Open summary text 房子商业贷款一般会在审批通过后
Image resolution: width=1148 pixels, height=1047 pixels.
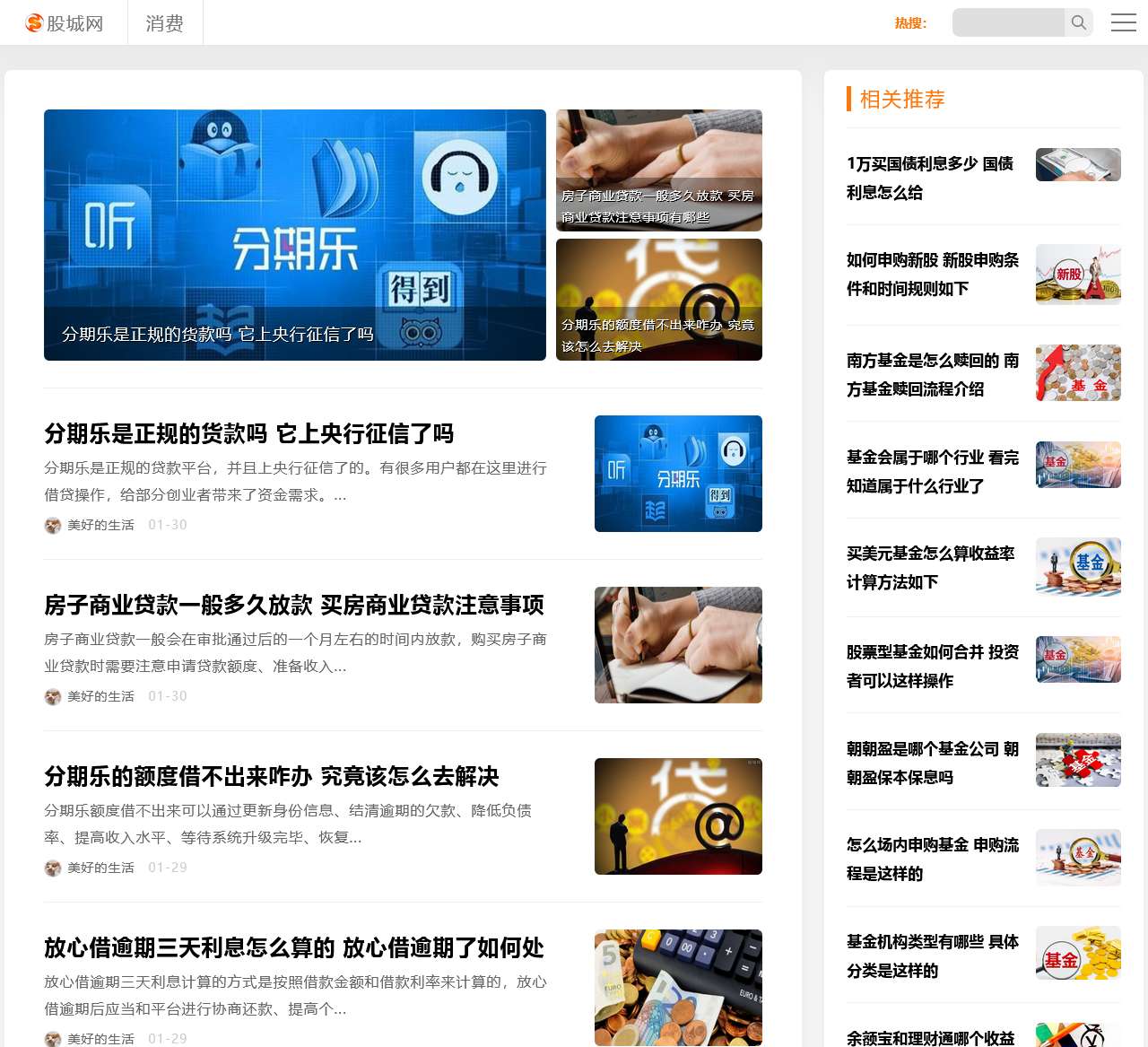(x=295, y=653)
